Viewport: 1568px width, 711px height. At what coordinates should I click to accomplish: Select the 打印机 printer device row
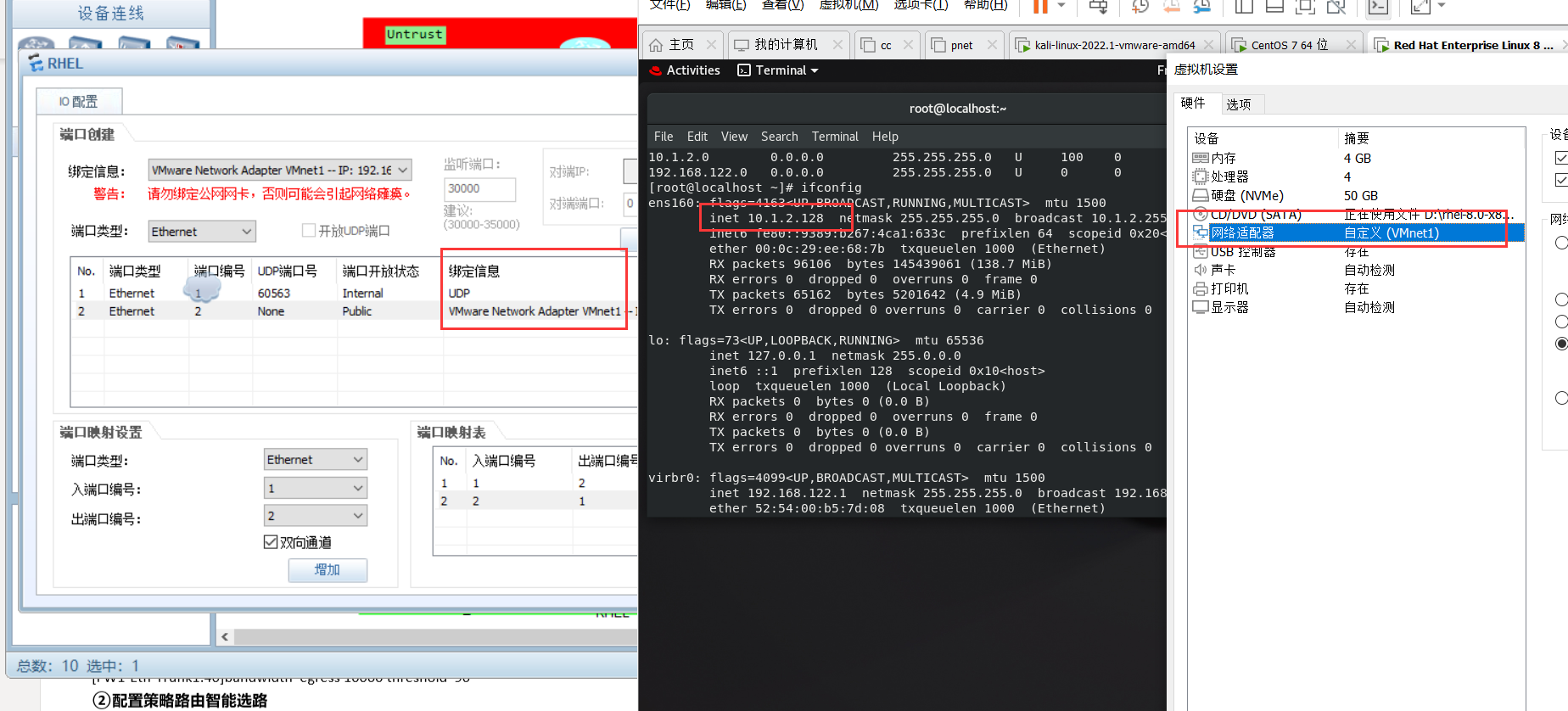pos(1356,288)
